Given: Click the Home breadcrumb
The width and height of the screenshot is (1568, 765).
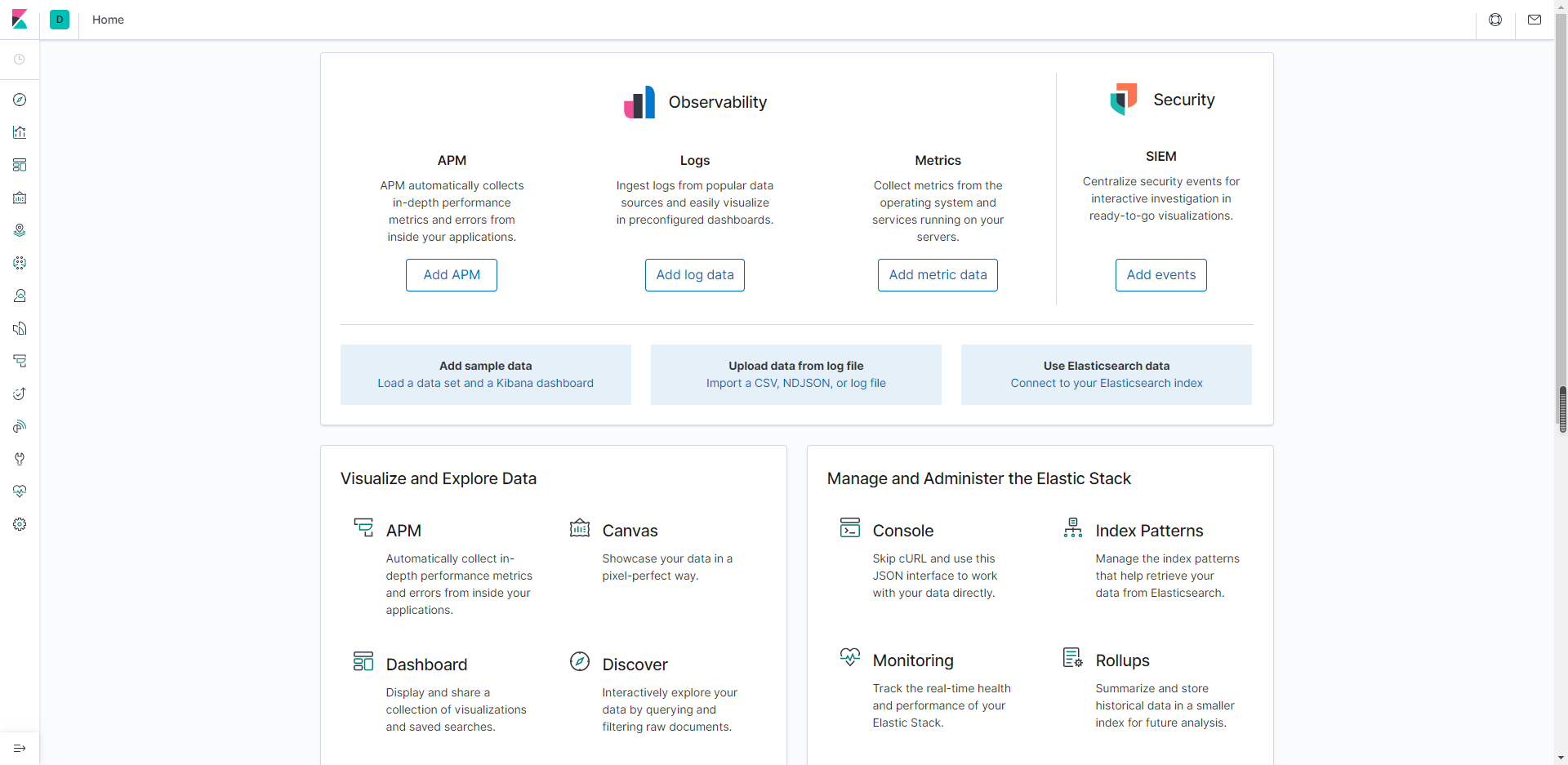Looking at the screenshot, I should [x=108, y=20].
